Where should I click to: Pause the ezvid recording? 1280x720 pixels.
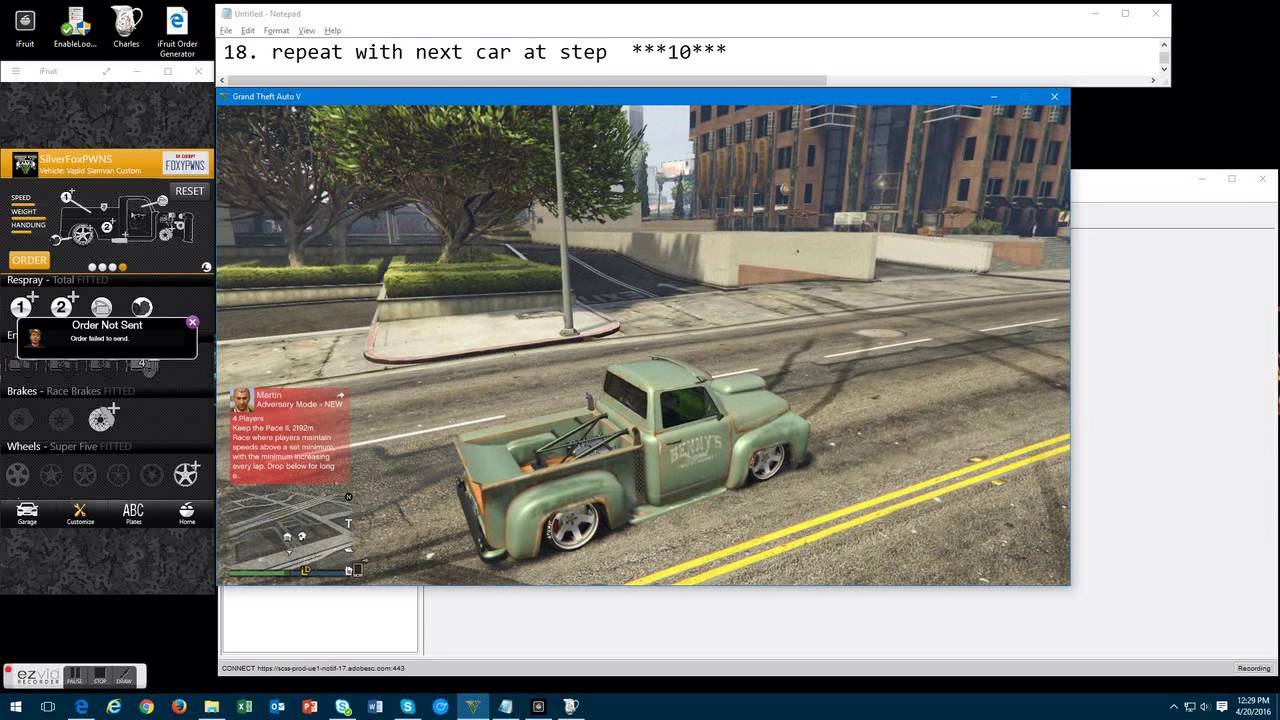pos(74,676)
